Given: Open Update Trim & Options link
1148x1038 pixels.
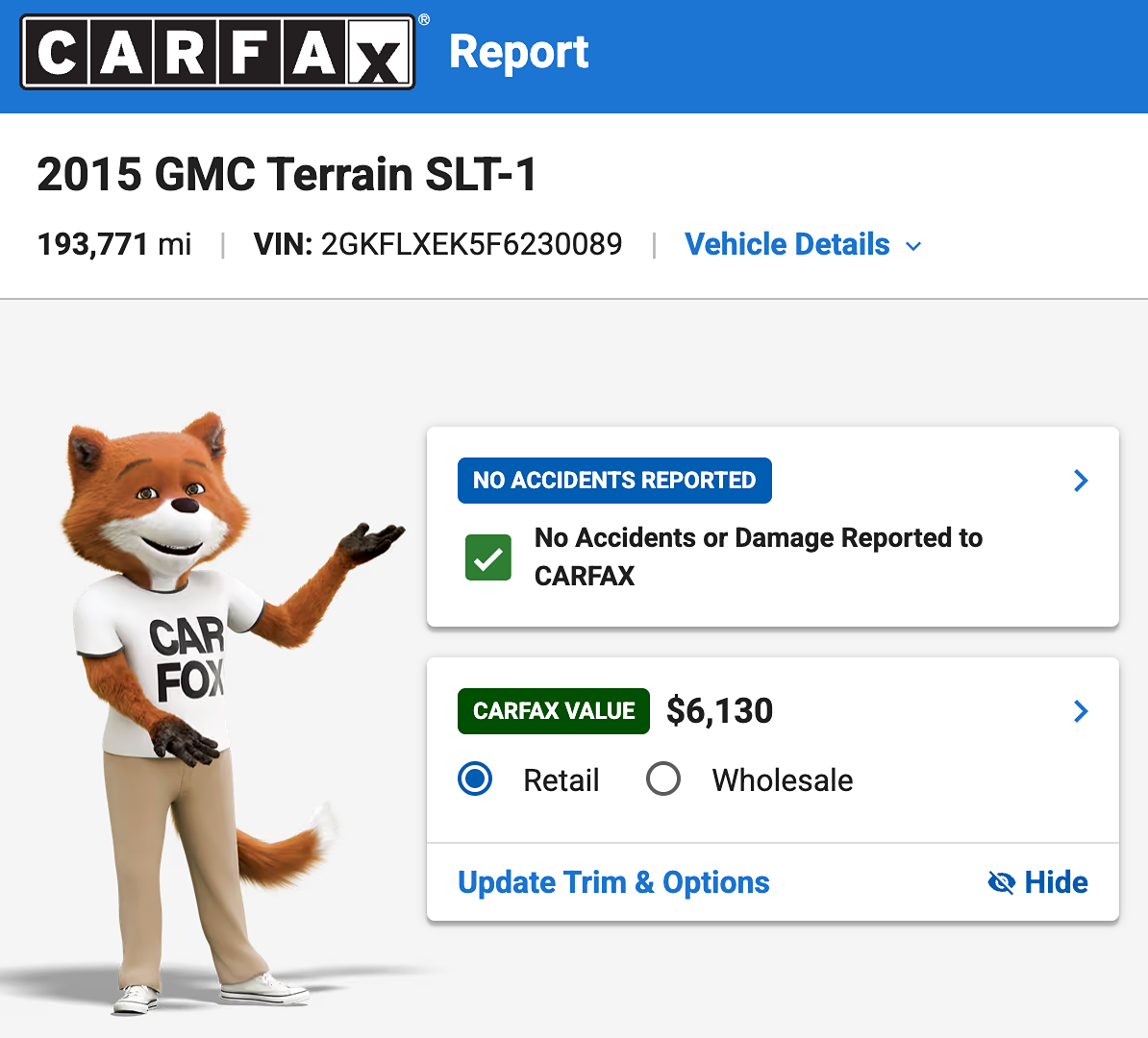Looking at the screenshot, I should coord(613,882).
